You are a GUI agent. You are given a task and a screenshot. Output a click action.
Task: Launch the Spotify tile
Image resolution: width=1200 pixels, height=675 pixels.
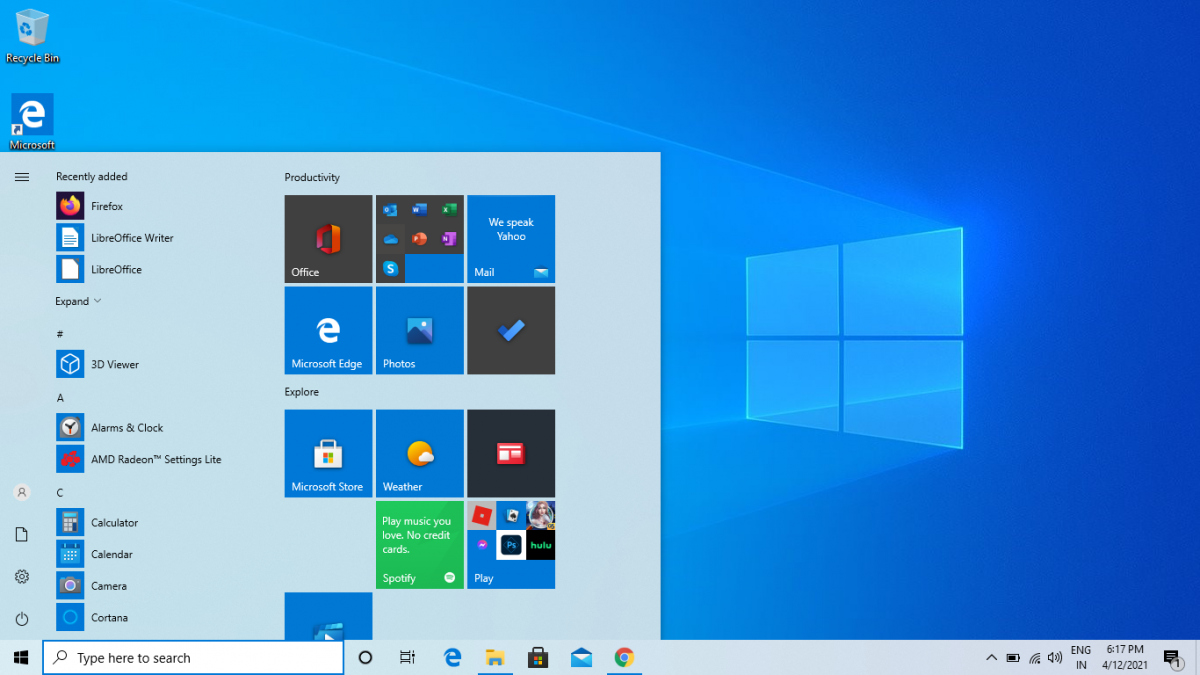point(419,545)
